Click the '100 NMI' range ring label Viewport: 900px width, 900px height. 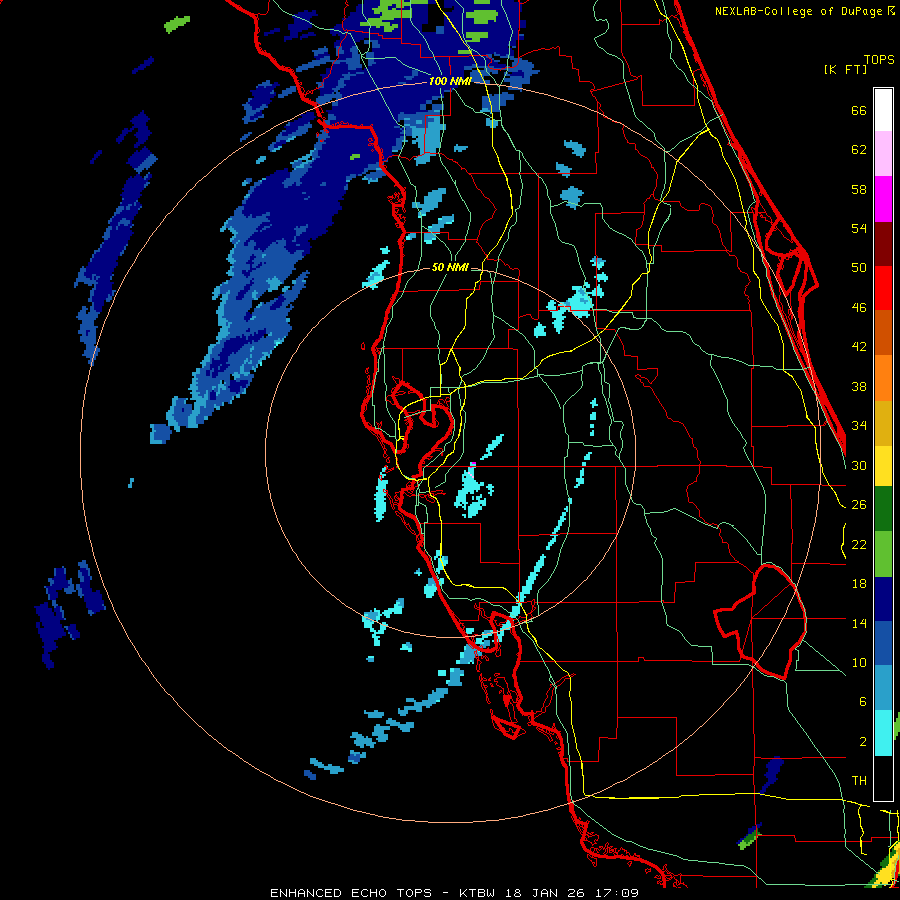450,82
